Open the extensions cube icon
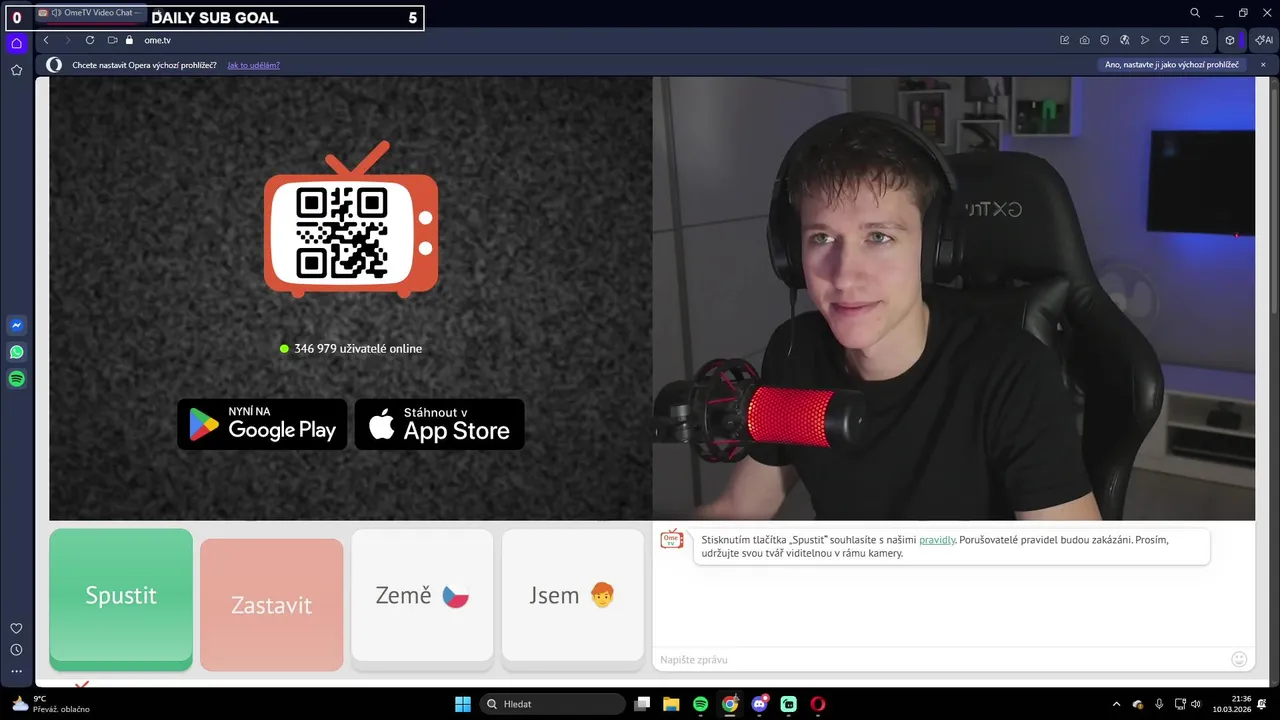Viewport: 1280px width, 720px height. [x=1230, y=40]
